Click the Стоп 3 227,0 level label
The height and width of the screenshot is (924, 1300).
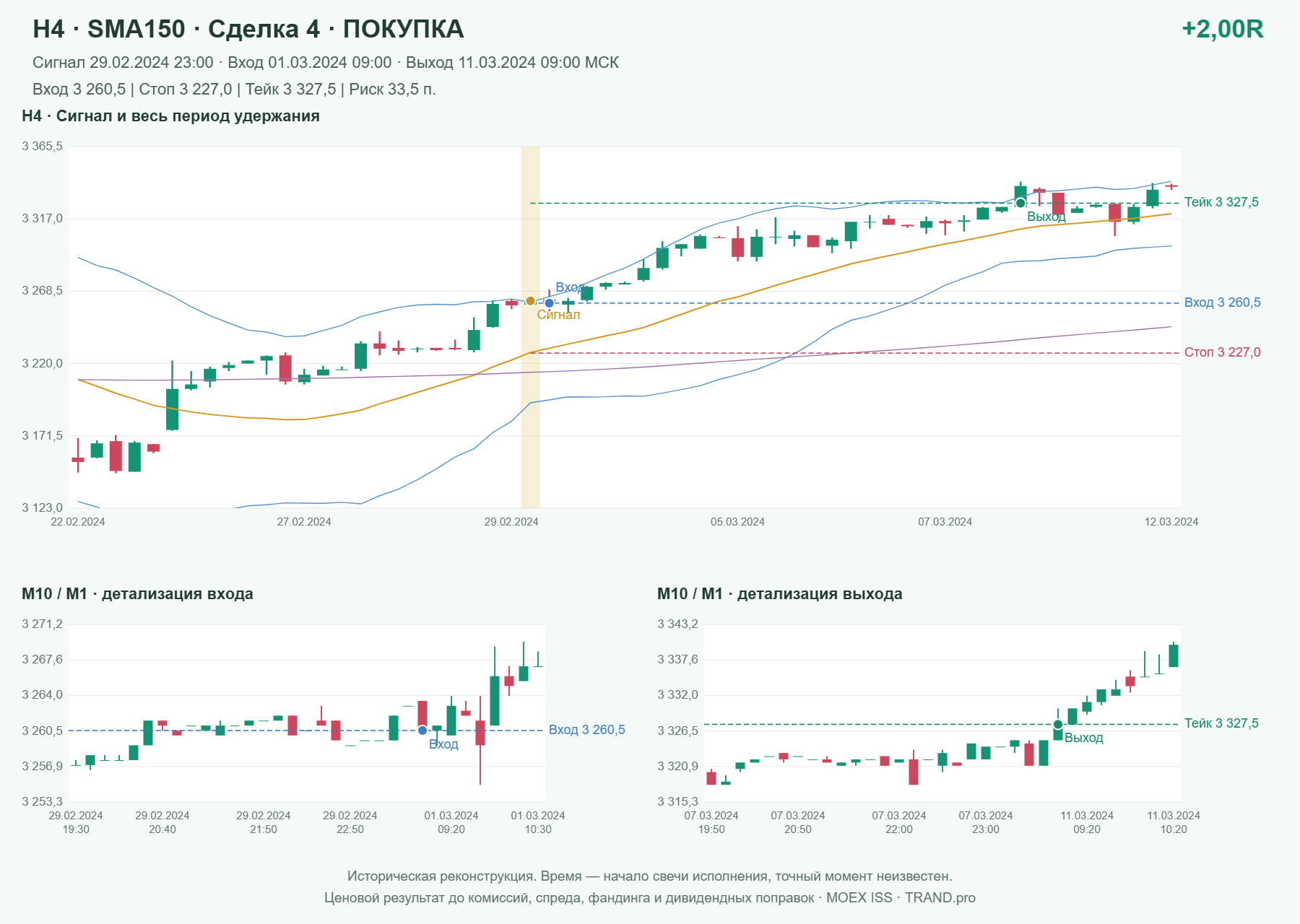[x=1222, y=352]
